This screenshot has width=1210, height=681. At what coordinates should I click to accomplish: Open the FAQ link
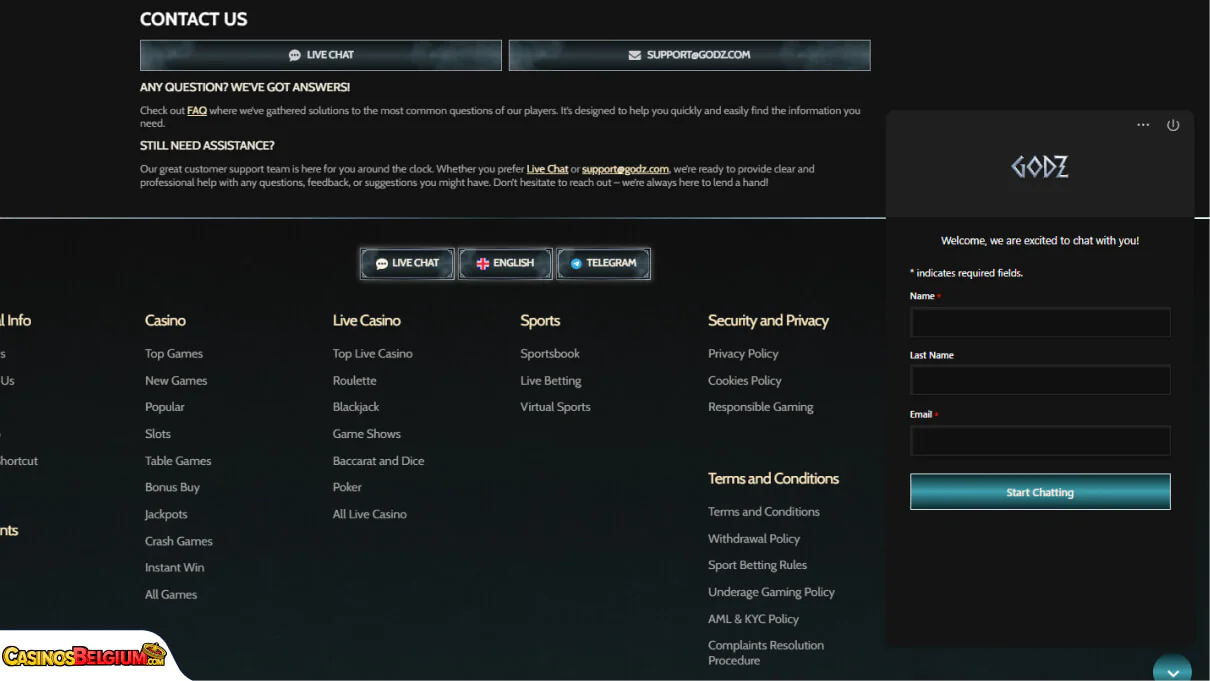[197, 111]
